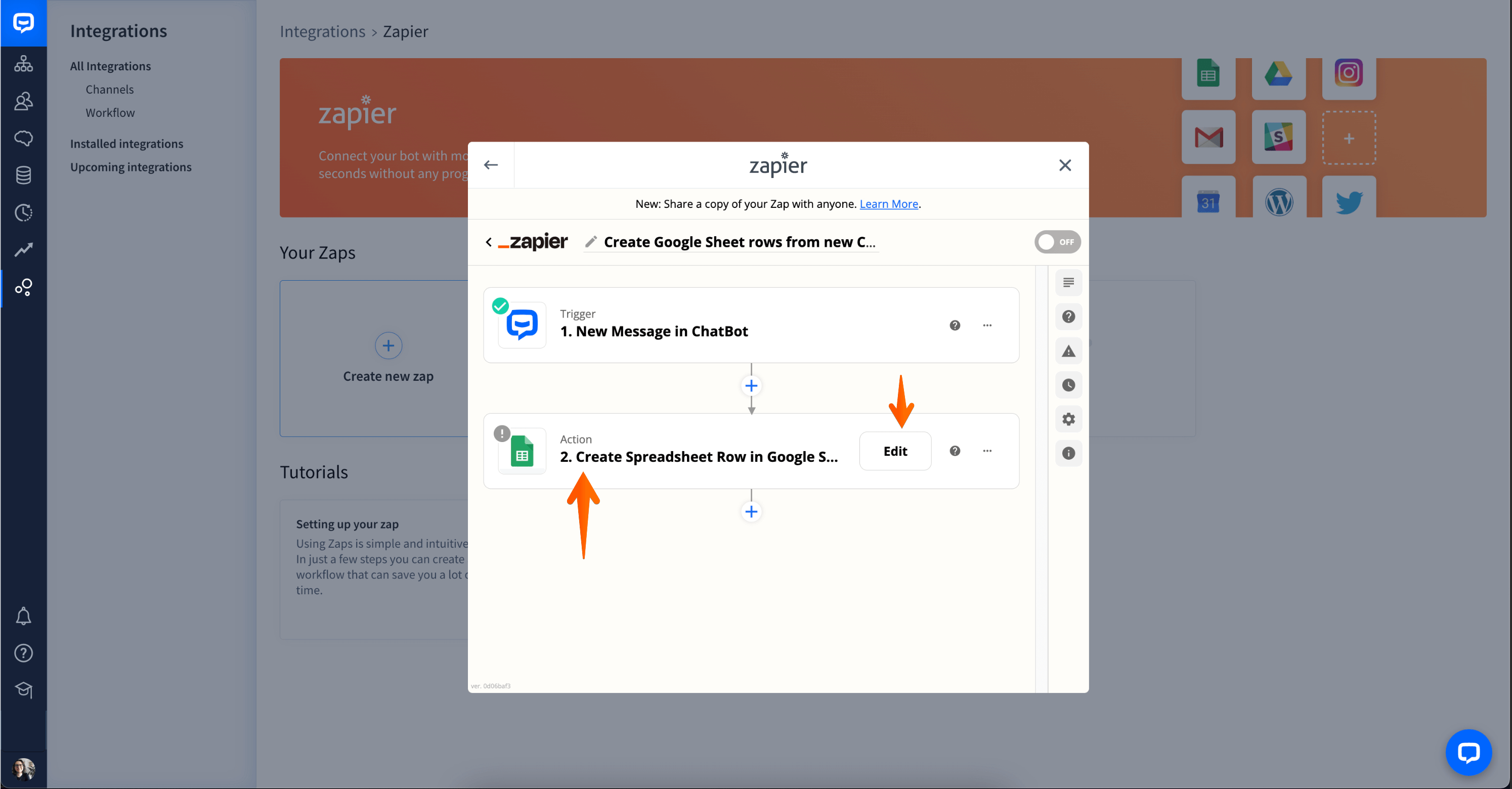Screen dimensions: 1512x789
Task: Open the live chat widget bubble
Action: pyautogui.click(x=1468, y=752)
